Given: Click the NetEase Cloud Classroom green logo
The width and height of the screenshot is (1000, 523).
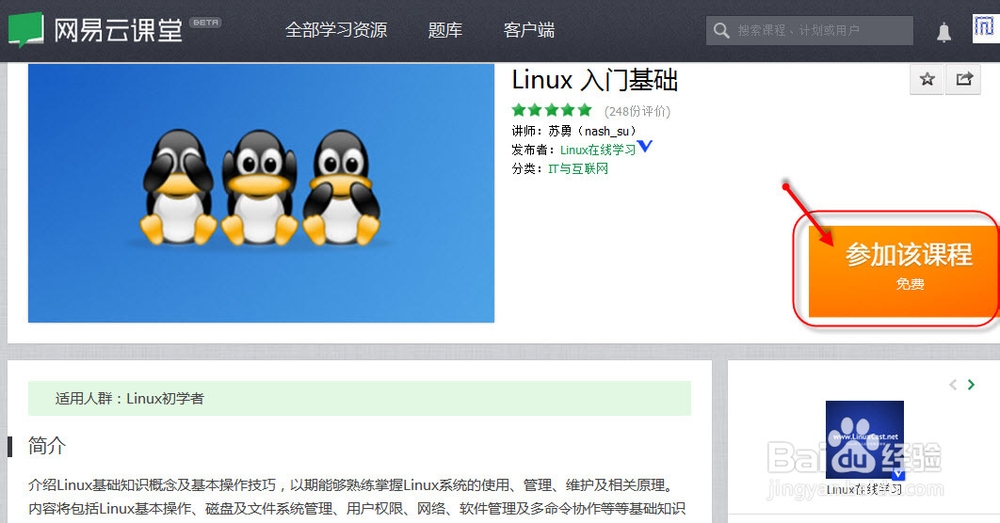Looking at the screenshot, I should [26, 30].
